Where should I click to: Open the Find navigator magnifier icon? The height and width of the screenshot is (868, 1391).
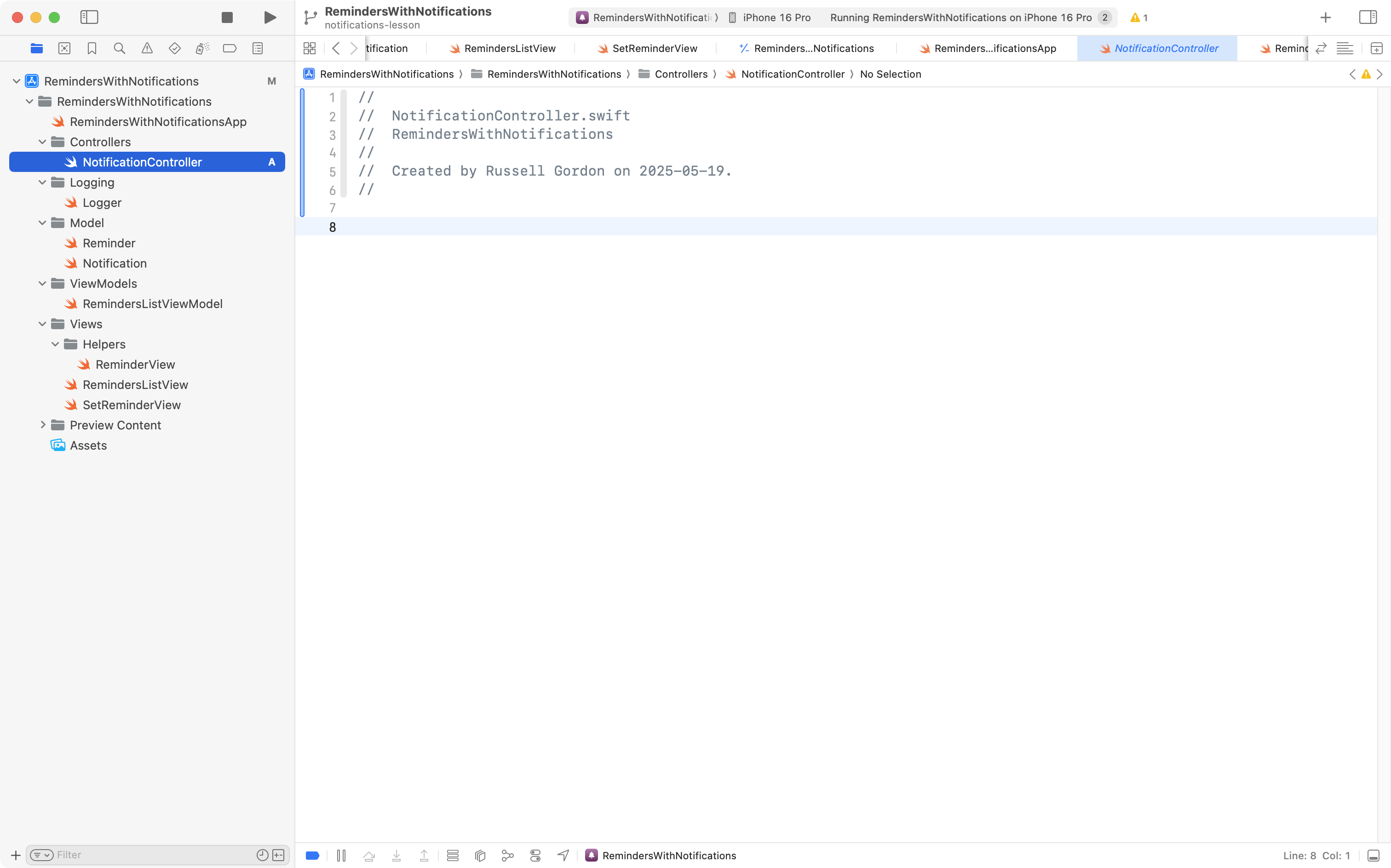pos(120,48)
